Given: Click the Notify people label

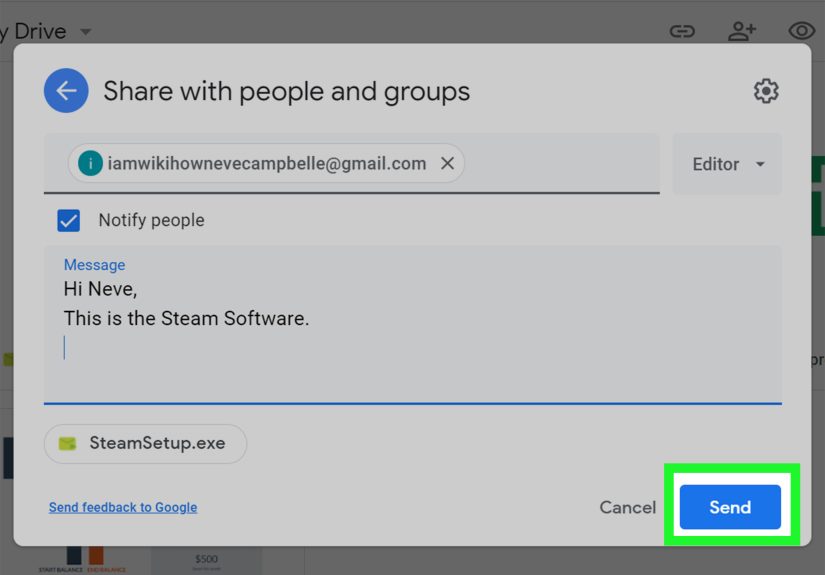Looking at the screenshot, I should (x=152, y=220).
